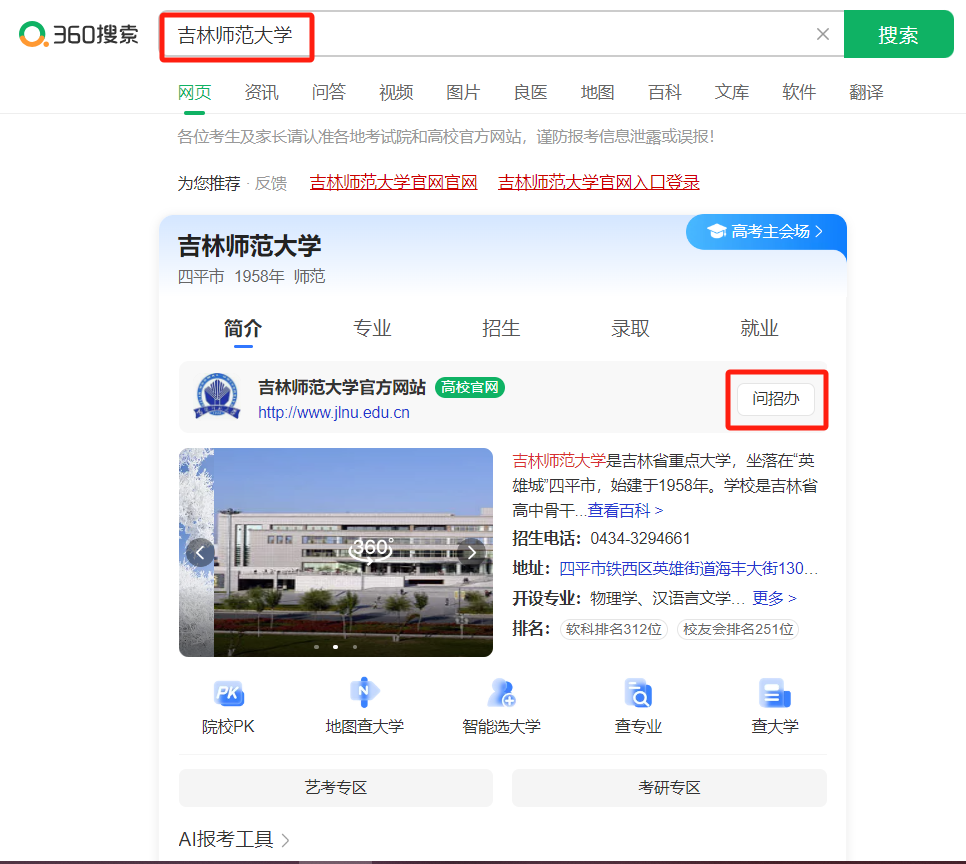Clear the search box with the X icon

point(822,35)
